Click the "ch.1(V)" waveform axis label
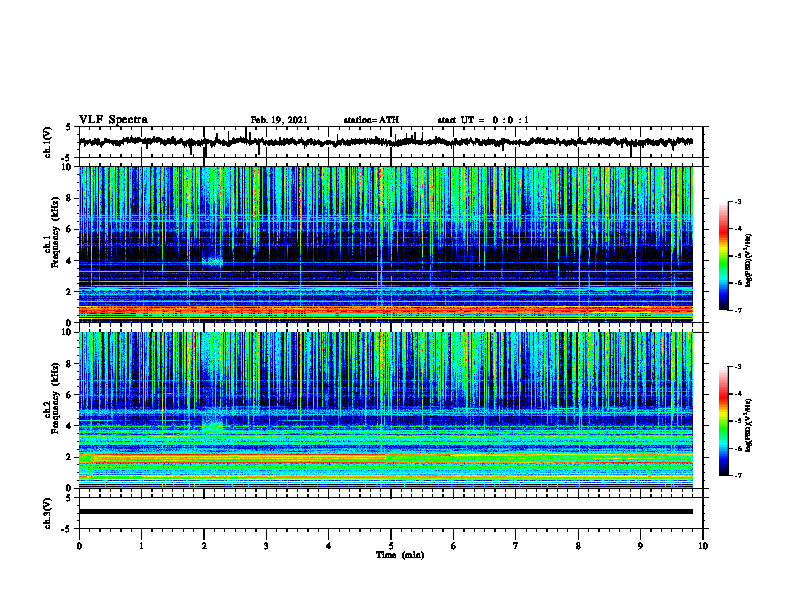792x612 pixels. (x=47, y=142)
